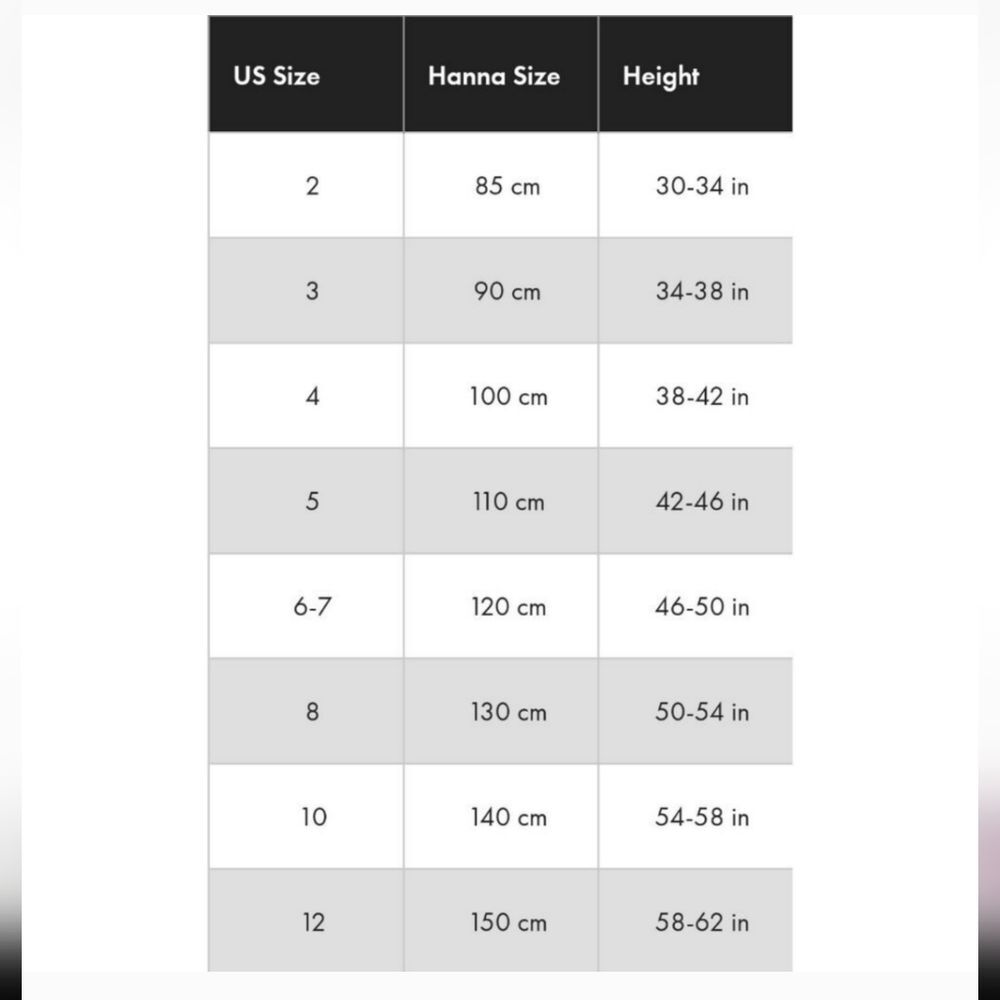Screen dimensions: 1000x1000
Task: Click the 100 cm Hanna size cell
Action: coord(501,395)
